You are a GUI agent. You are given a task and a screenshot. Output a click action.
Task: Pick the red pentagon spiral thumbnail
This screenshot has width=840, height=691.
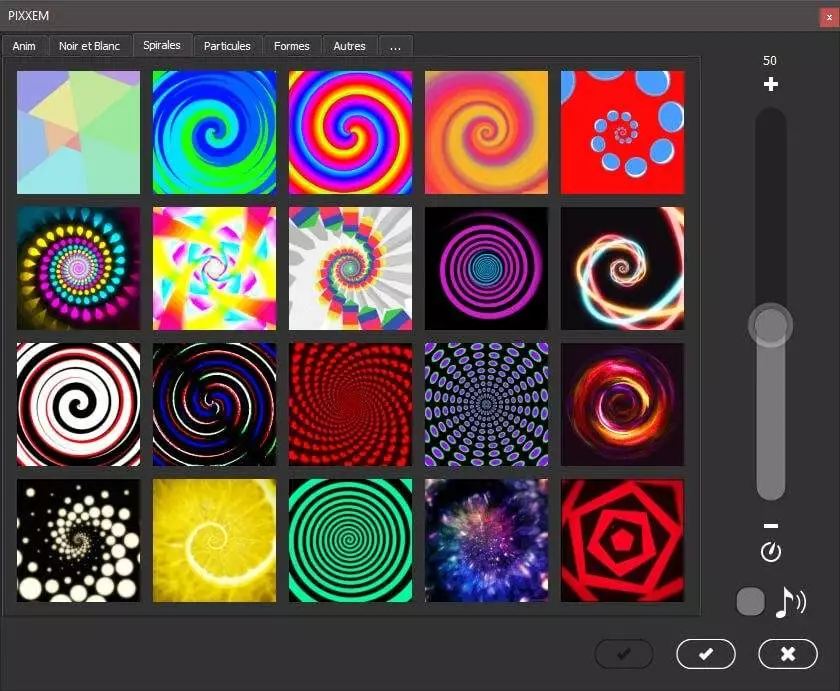pyautogui.click(x=622, y=540)
